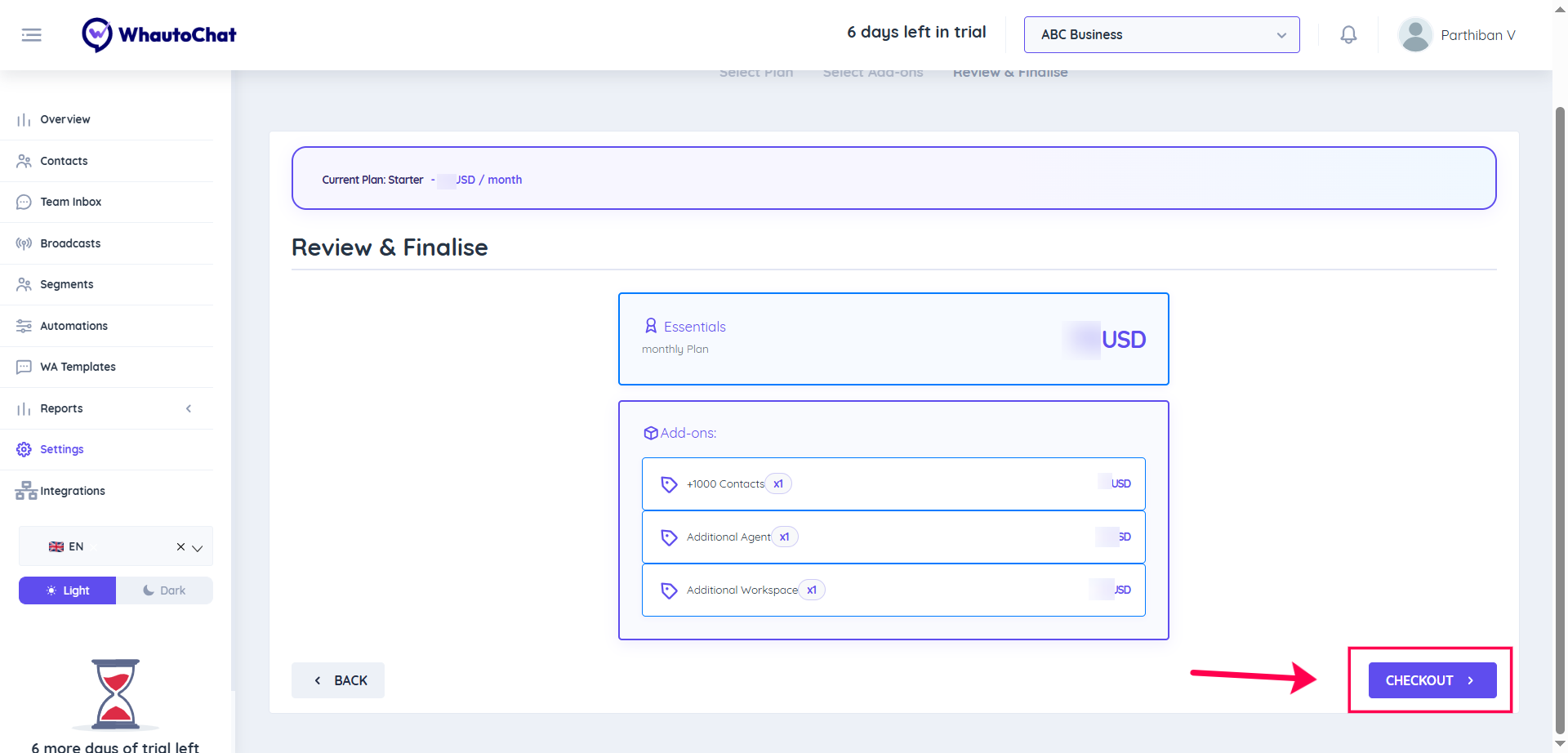1568x753 pixels.
Task: Click the Broadcasts signal icon
Action: pos(24,243)
